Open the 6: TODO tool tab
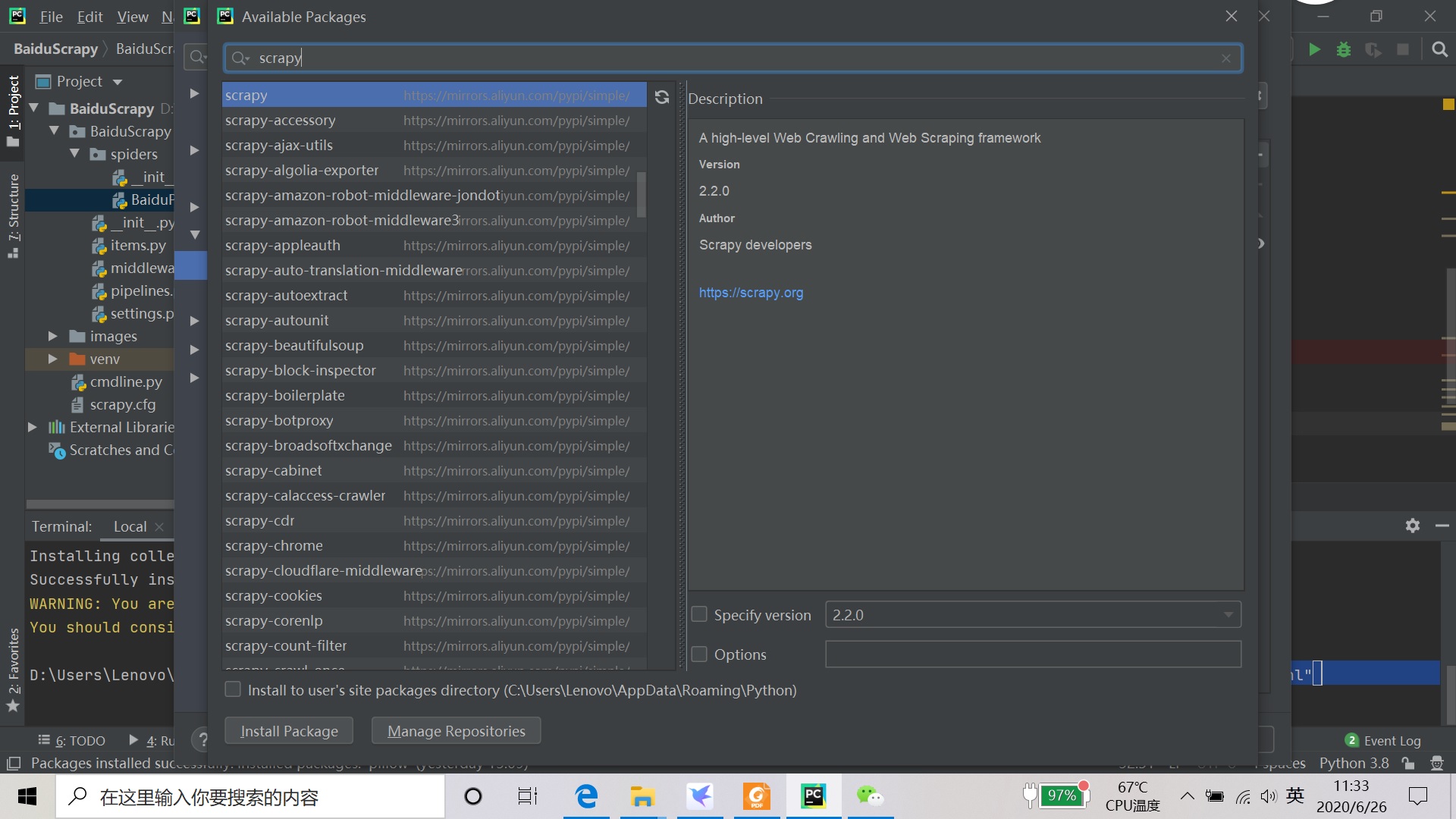This screenshot has width=1456, height=819. (x=72, y=741)
